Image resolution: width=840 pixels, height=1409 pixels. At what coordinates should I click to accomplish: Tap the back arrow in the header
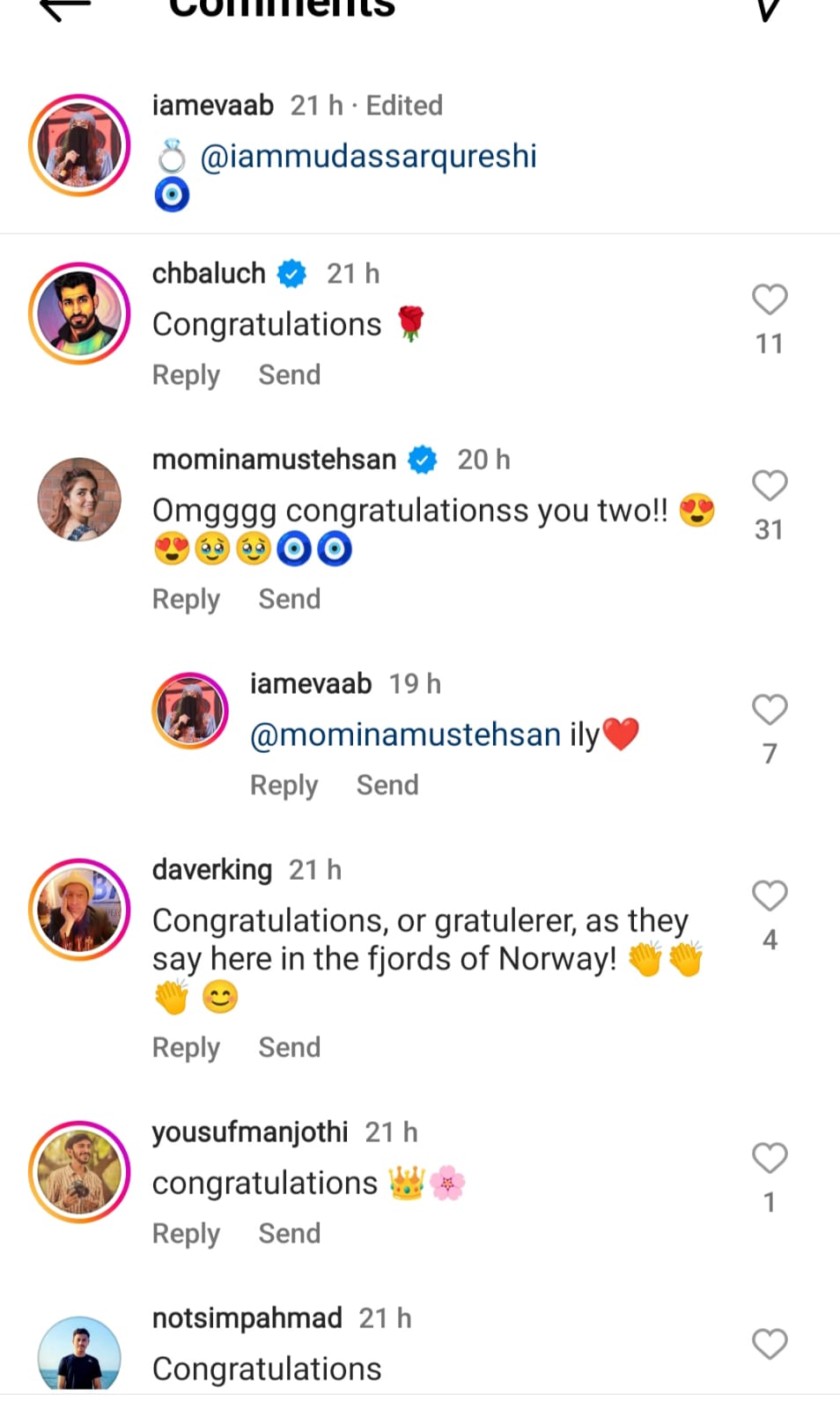[x=65, y=9]
